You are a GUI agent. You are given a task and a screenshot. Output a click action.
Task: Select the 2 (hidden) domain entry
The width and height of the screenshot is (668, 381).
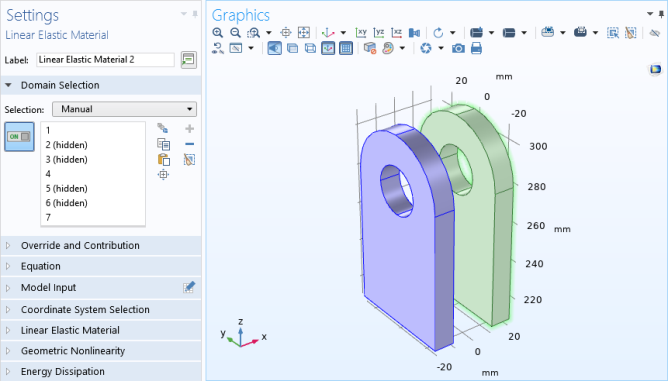[93, 145]
